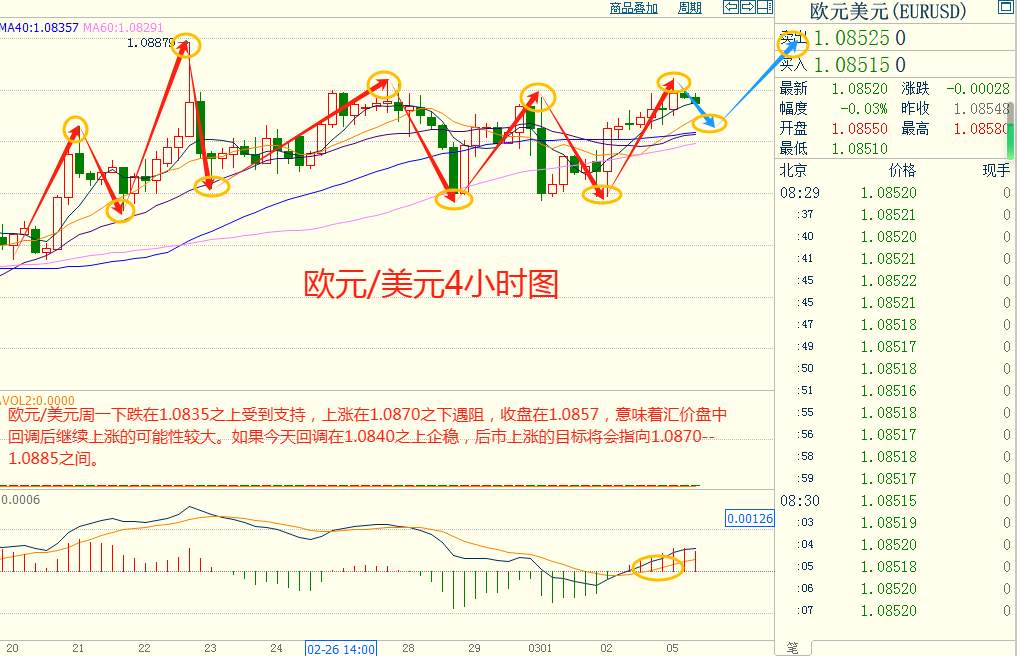Click the 欧元美元(EURUSD) panel title
Screen dimensions: 1017x656
888,11
